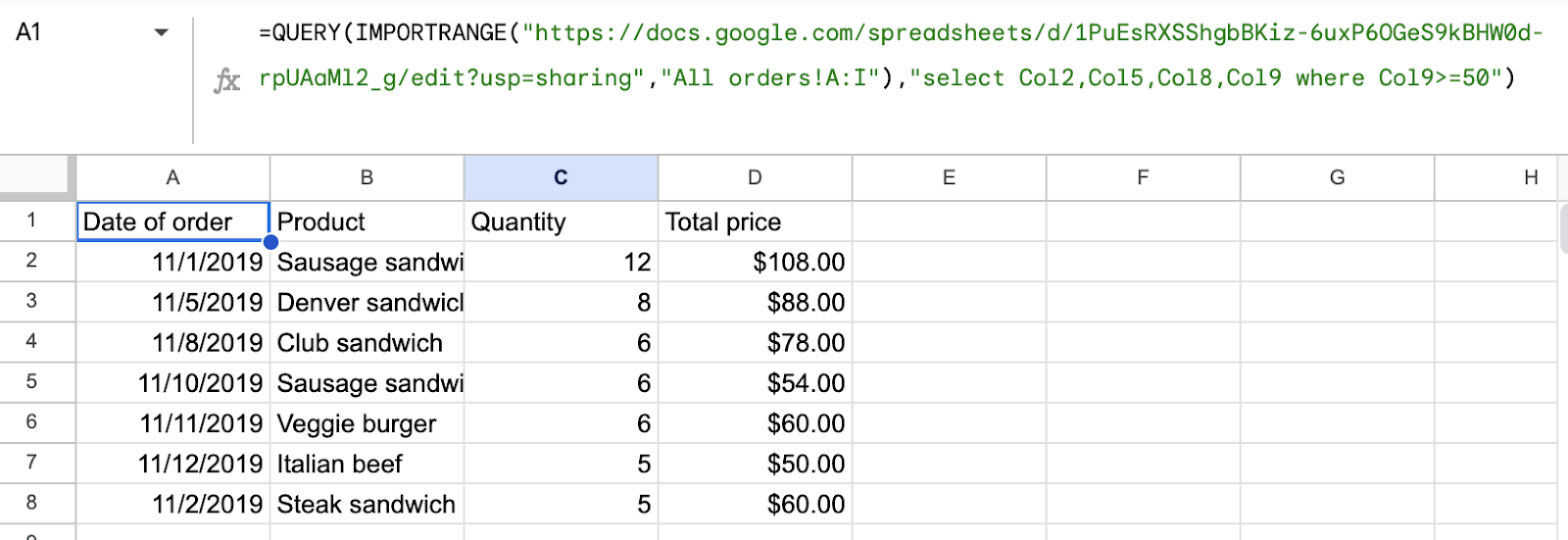Click the 'Veggie burger' cell
Screen dimensions: 1568x540
click(x=367, y=422)
